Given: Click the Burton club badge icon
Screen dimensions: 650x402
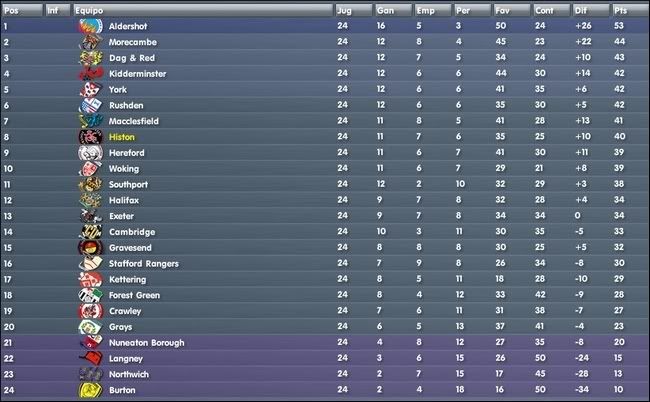Looking at the screenshot, I should pos(90,390).
